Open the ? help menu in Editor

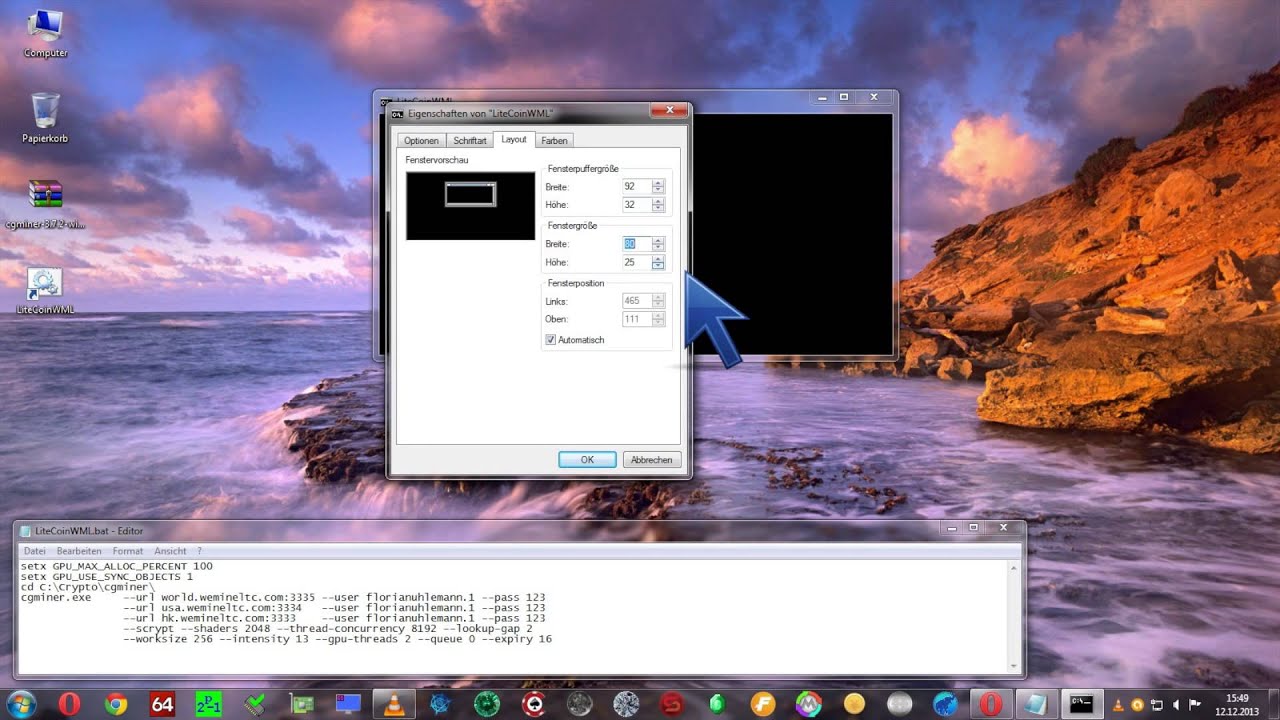199,551
